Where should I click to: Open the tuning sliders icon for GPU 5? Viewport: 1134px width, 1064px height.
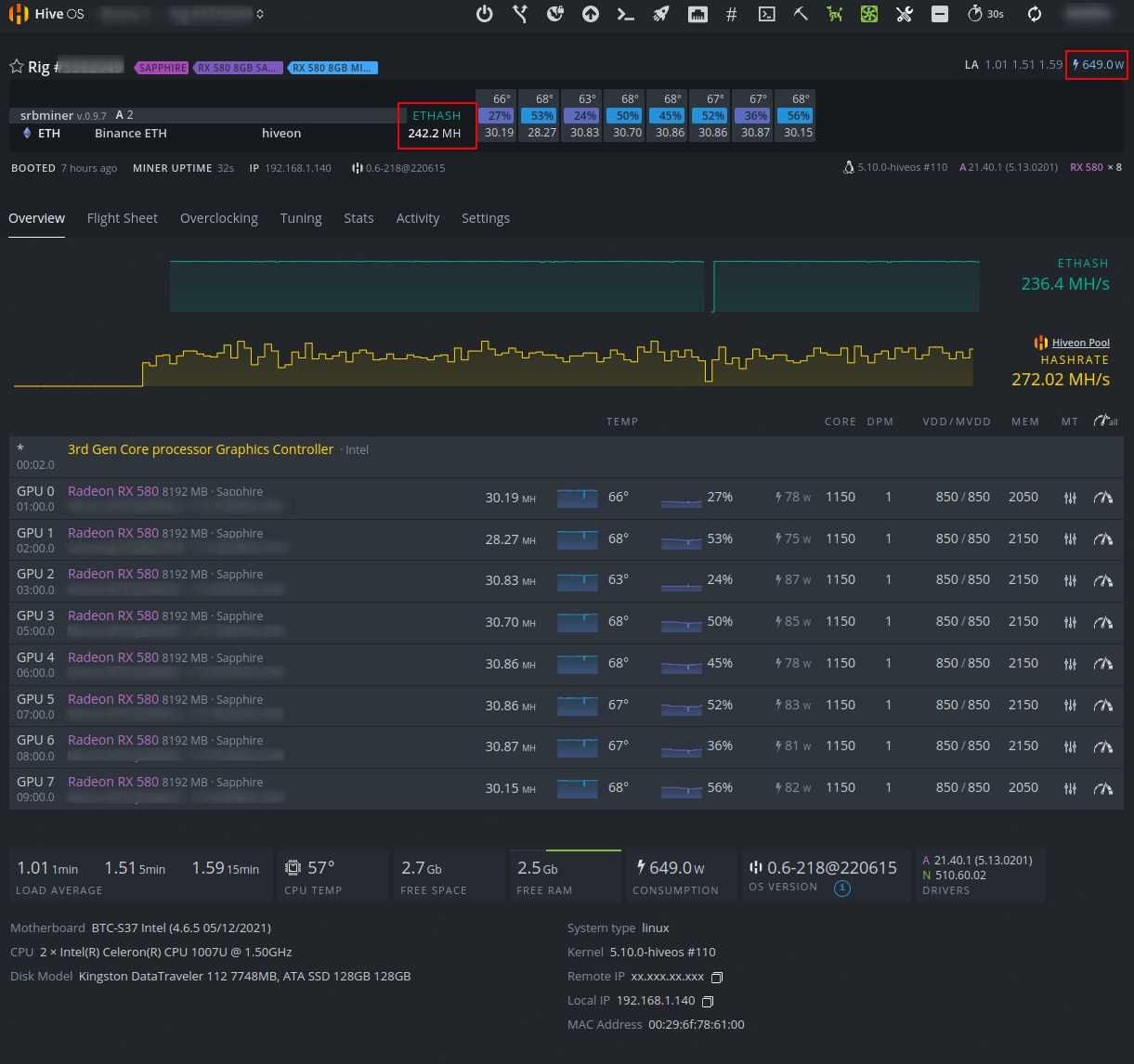(1070, 705)
